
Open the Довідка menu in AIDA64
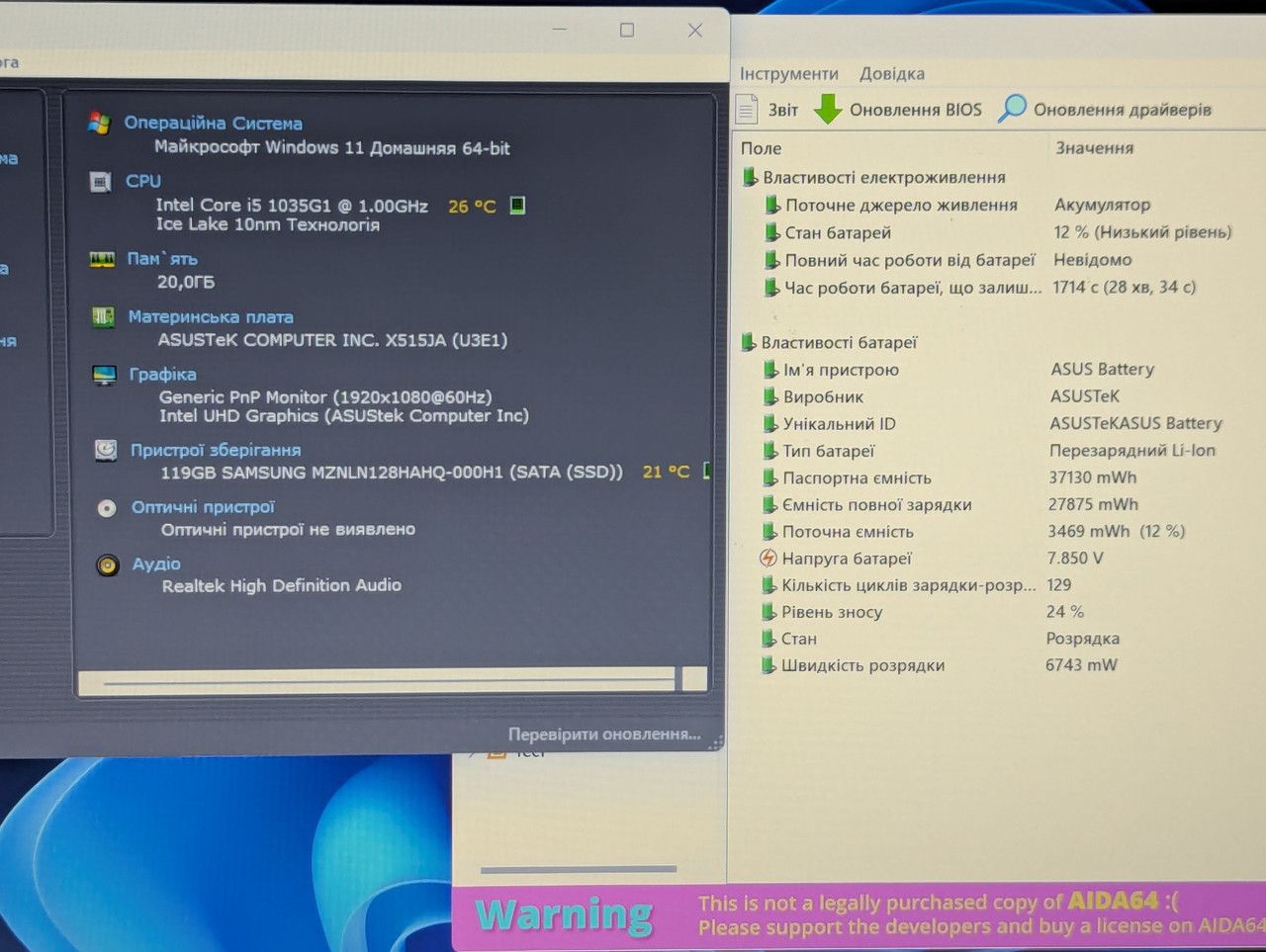(892, 74)
